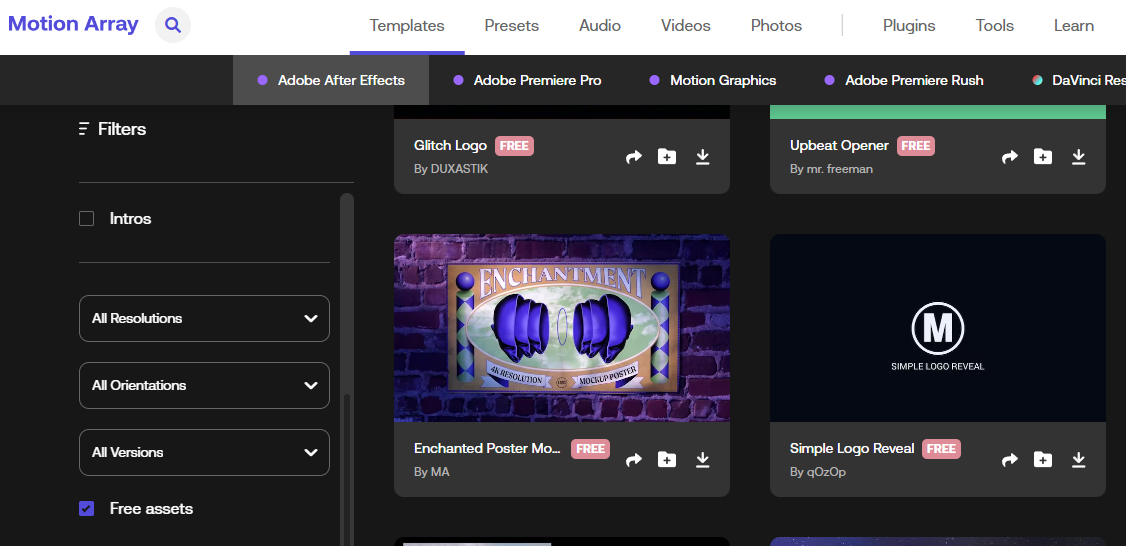Image resolution: width=1126 pixels, height=546 pixels.
Task: Click FREE badge on Enchanted Poster Mockup
Action: (x=590, y=449)
